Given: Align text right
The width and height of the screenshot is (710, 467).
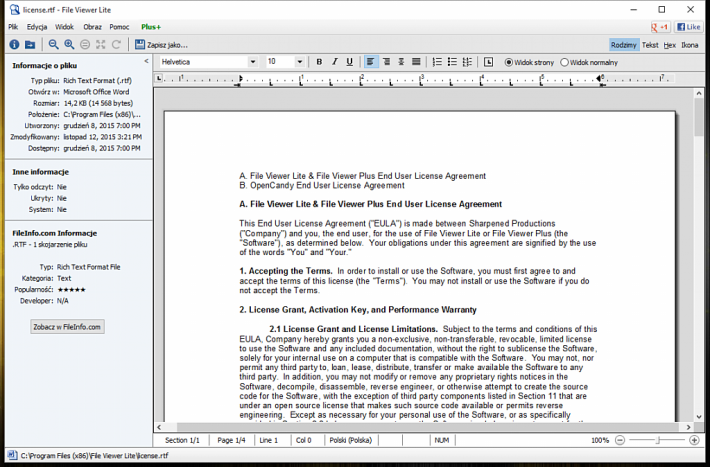Looking at the screenshot, I should 386,62.
